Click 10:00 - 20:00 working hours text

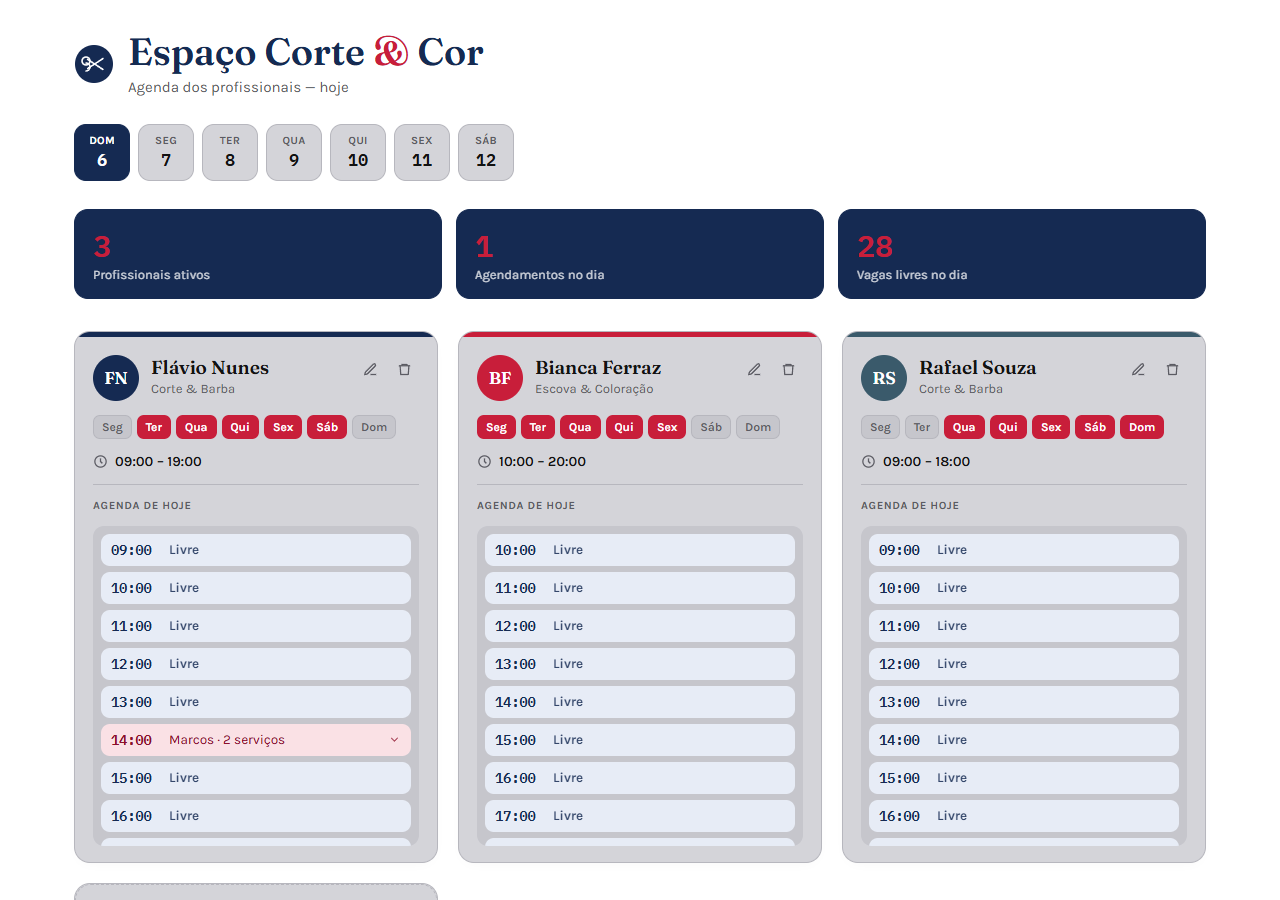pos(543,462)
